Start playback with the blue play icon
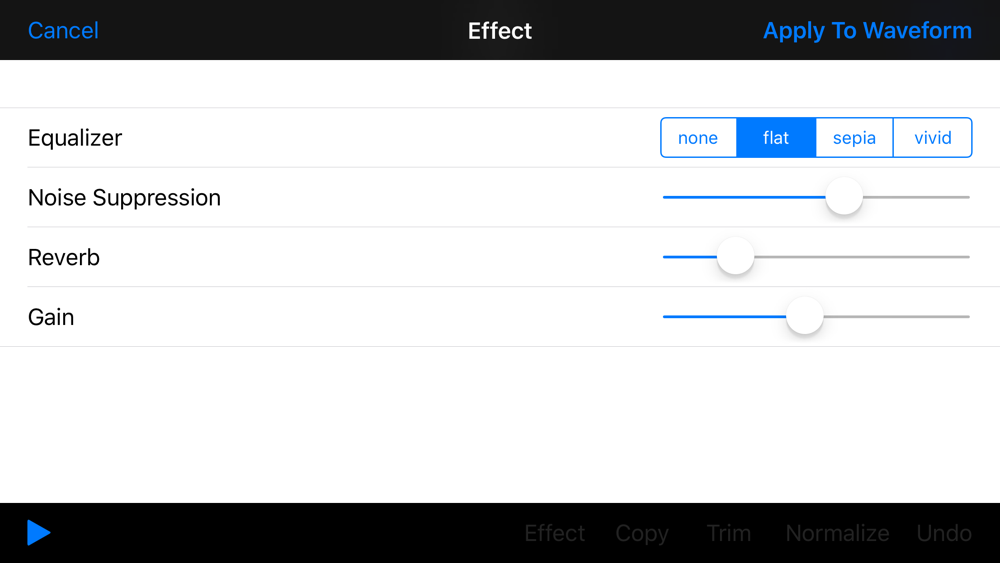The height and width of the screenshot is (563, 1000). (38, 532)
